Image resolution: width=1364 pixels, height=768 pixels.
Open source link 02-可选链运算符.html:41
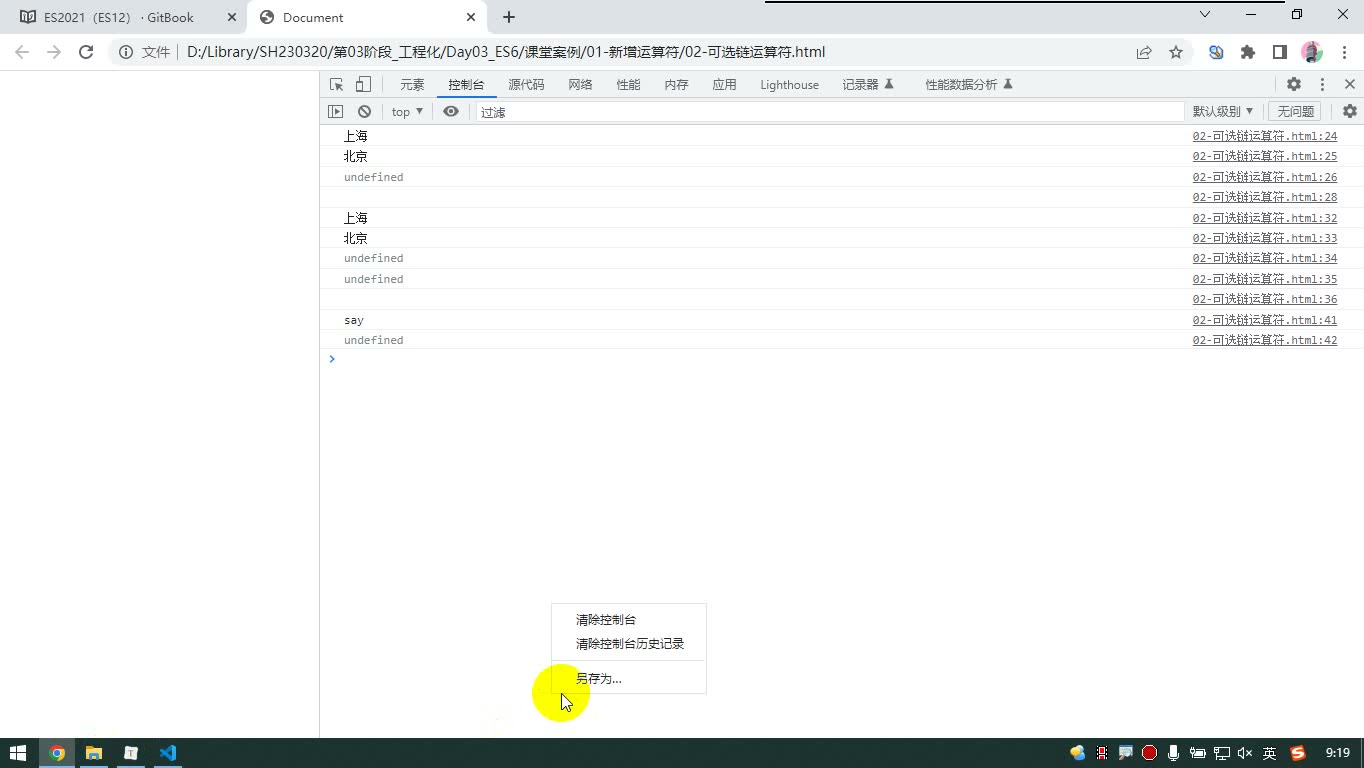pyautogui.click(x=1264, y=320)
